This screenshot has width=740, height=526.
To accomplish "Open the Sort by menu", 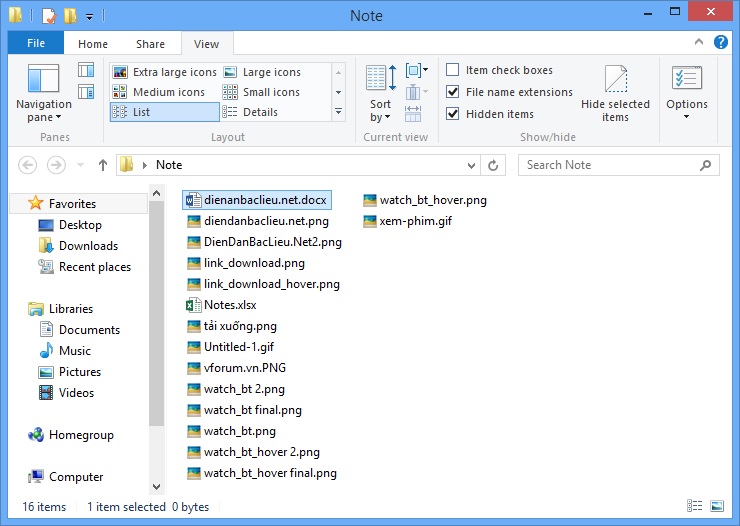I will click(381, 93).
